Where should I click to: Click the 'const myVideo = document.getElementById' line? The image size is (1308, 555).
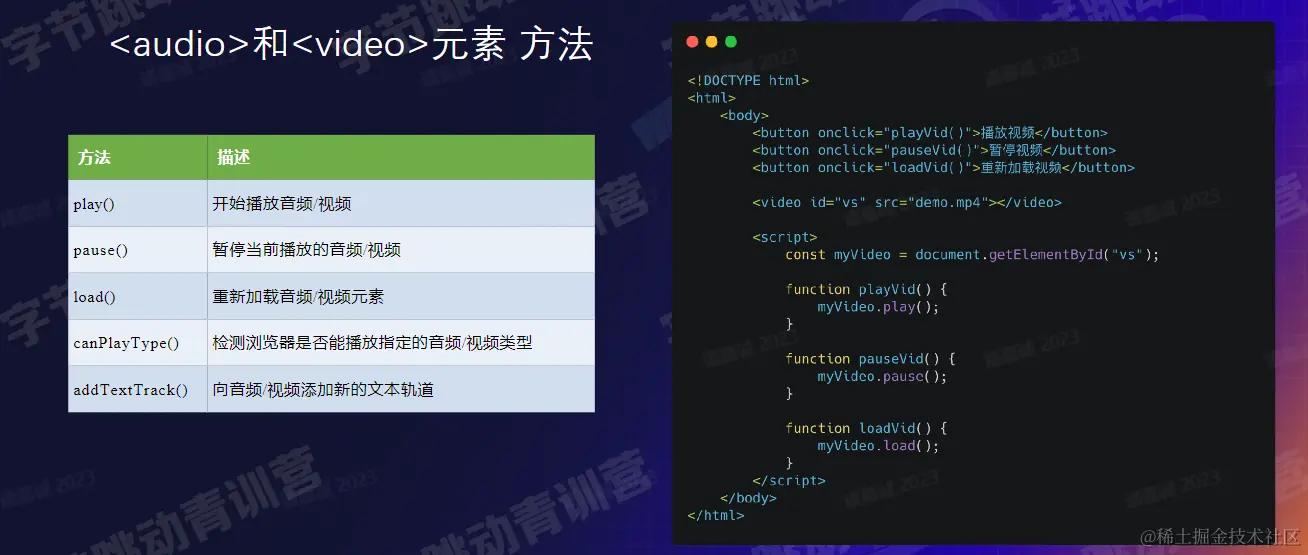(972, 255)
